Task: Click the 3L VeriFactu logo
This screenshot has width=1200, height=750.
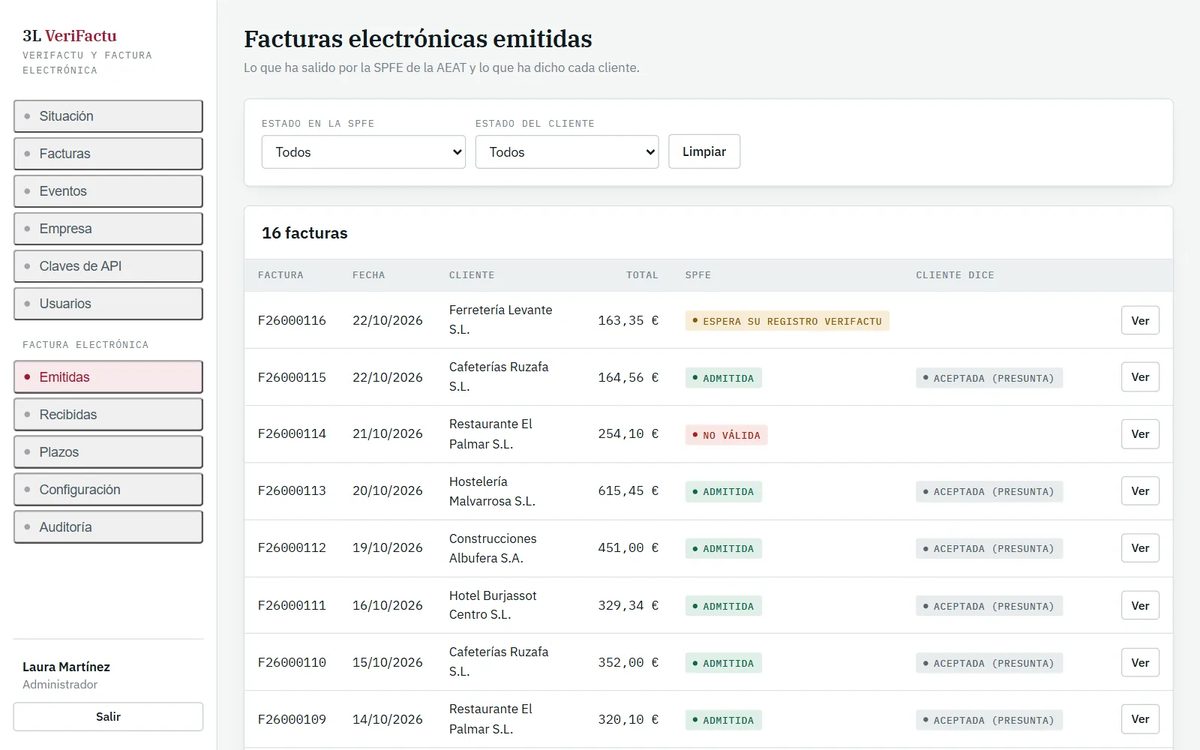Action: [x=70, y=36]
